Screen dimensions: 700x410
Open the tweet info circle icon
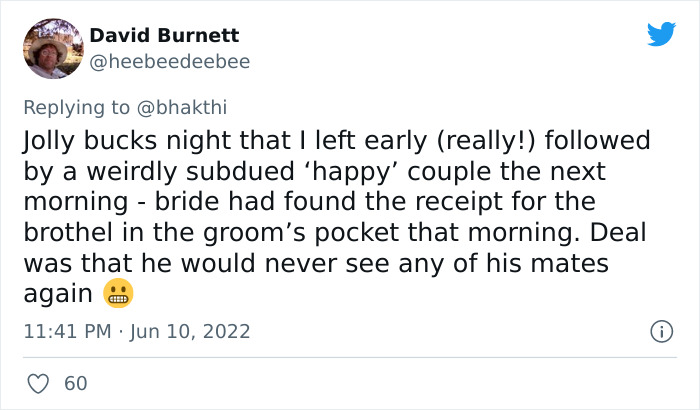661,331
